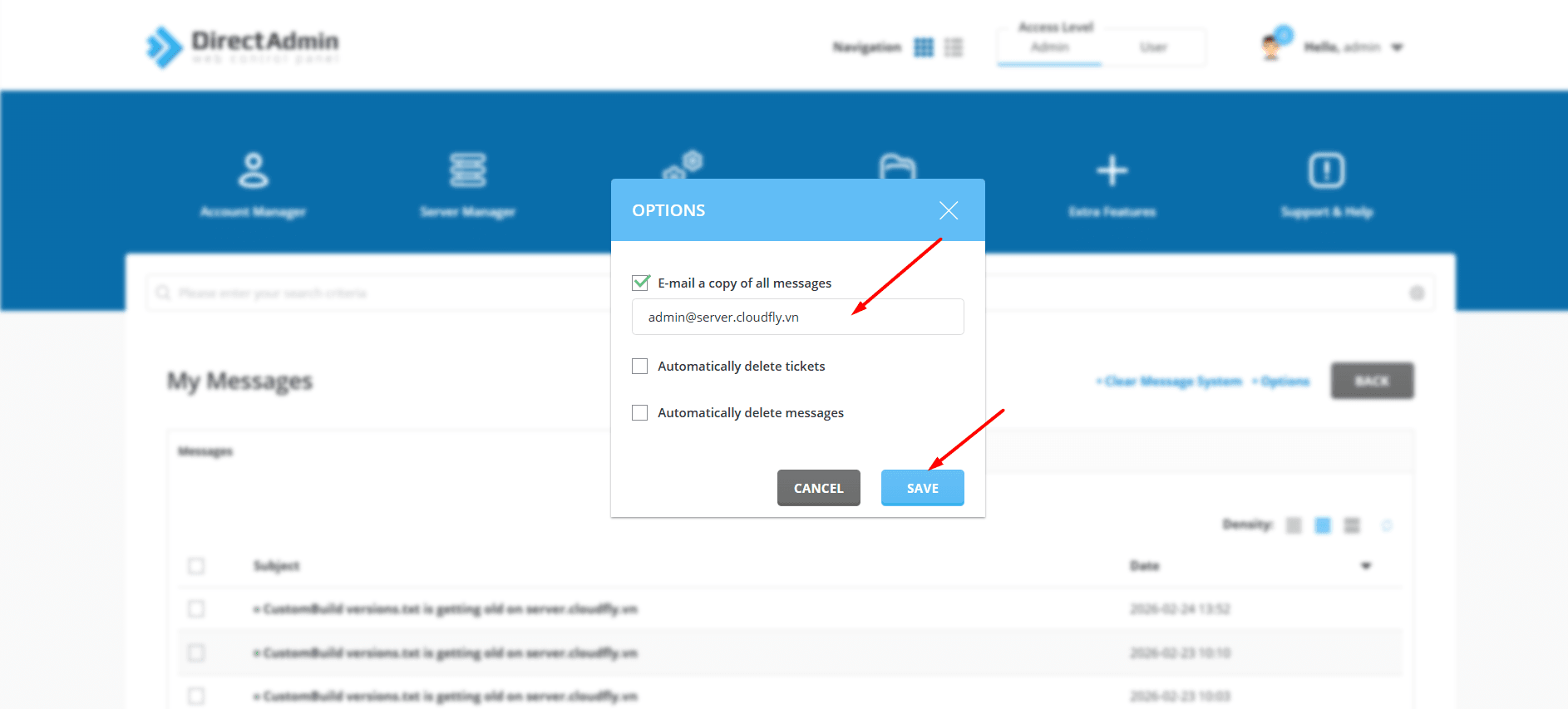Switch to User access level tab
The image size is (1568, 709).
1153,47
